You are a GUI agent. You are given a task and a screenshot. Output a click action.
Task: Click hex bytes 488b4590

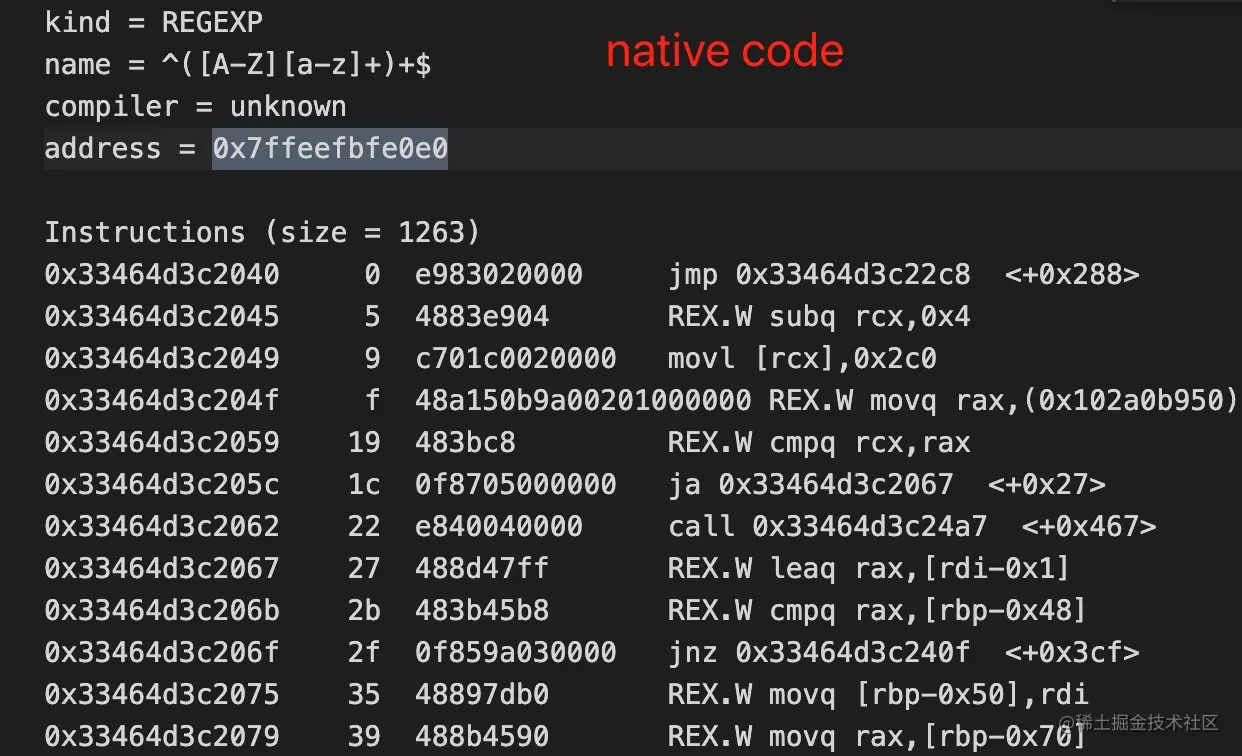pos(482,737)
